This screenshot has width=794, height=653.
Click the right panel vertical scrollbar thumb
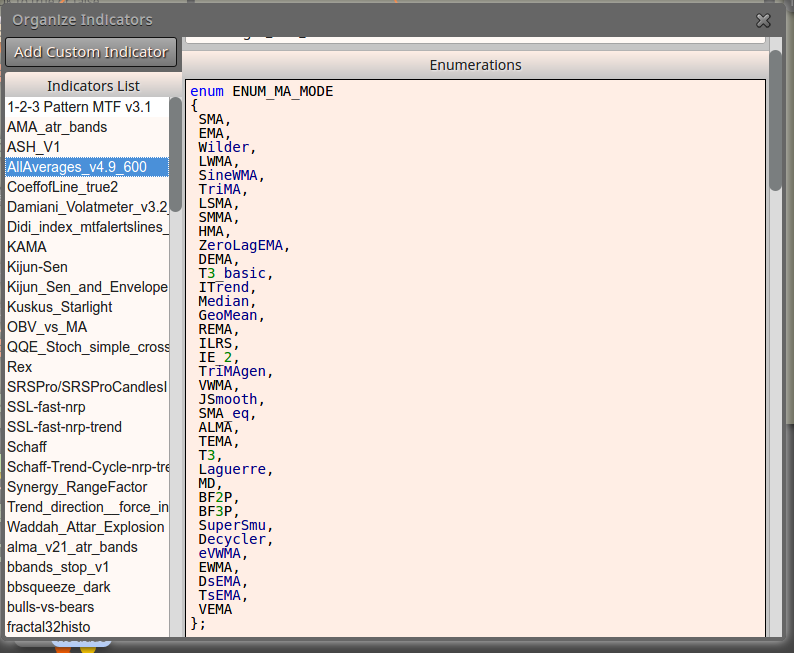click(x=775, y=120)
